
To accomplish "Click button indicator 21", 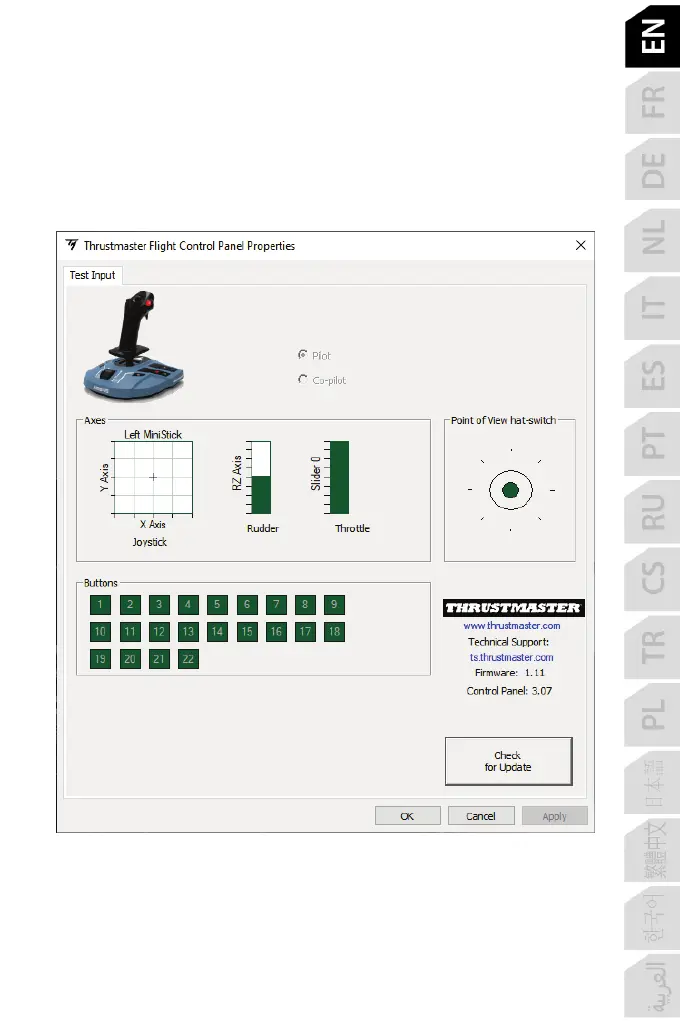I will (x=159, y=660).
